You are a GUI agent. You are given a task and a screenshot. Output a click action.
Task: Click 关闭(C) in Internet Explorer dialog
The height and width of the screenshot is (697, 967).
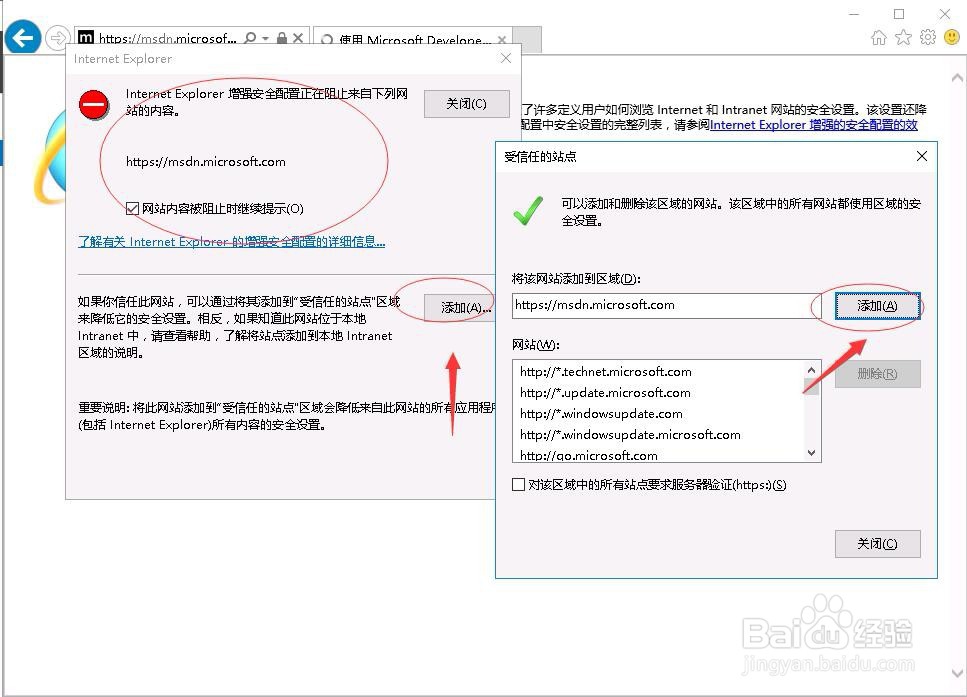[466, 104]
